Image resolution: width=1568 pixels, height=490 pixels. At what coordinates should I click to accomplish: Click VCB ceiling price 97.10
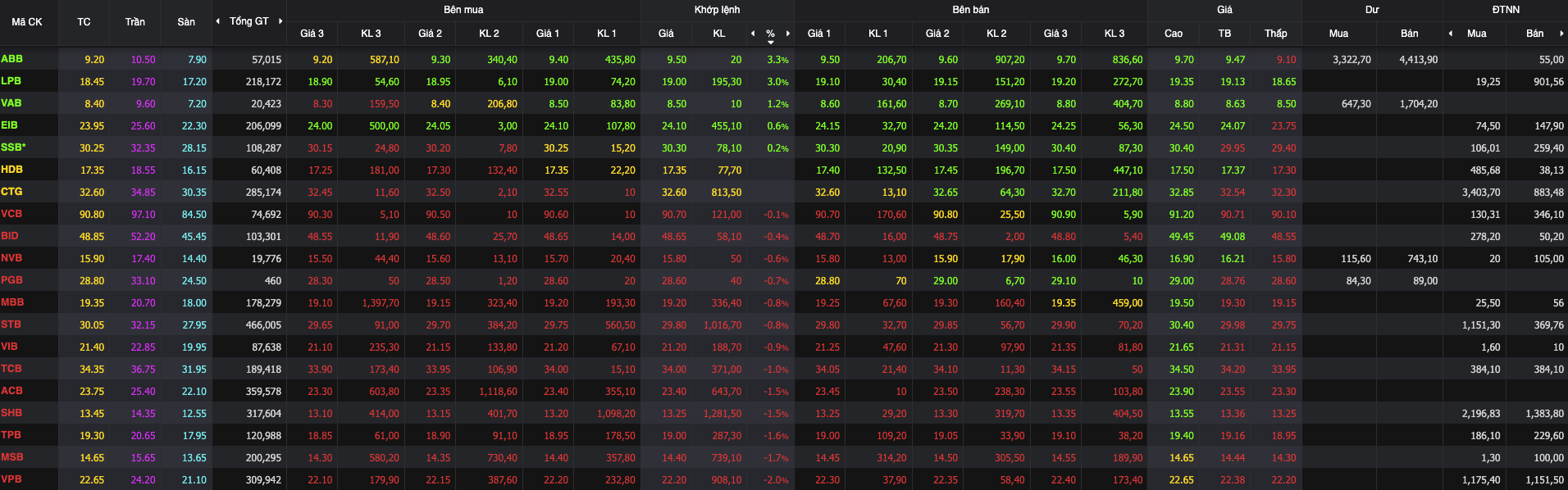pyautogui.click(x=144, y=215)
